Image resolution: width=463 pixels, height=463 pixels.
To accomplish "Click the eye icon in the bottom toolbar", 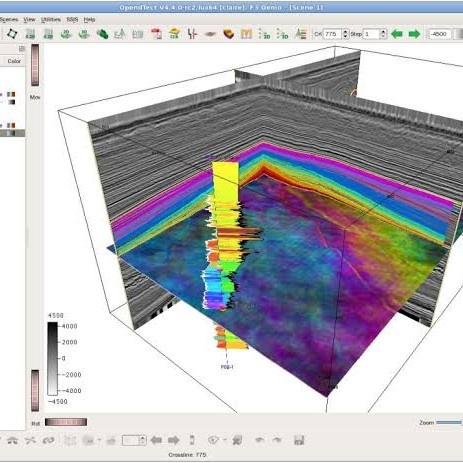I will coord(213,440).
